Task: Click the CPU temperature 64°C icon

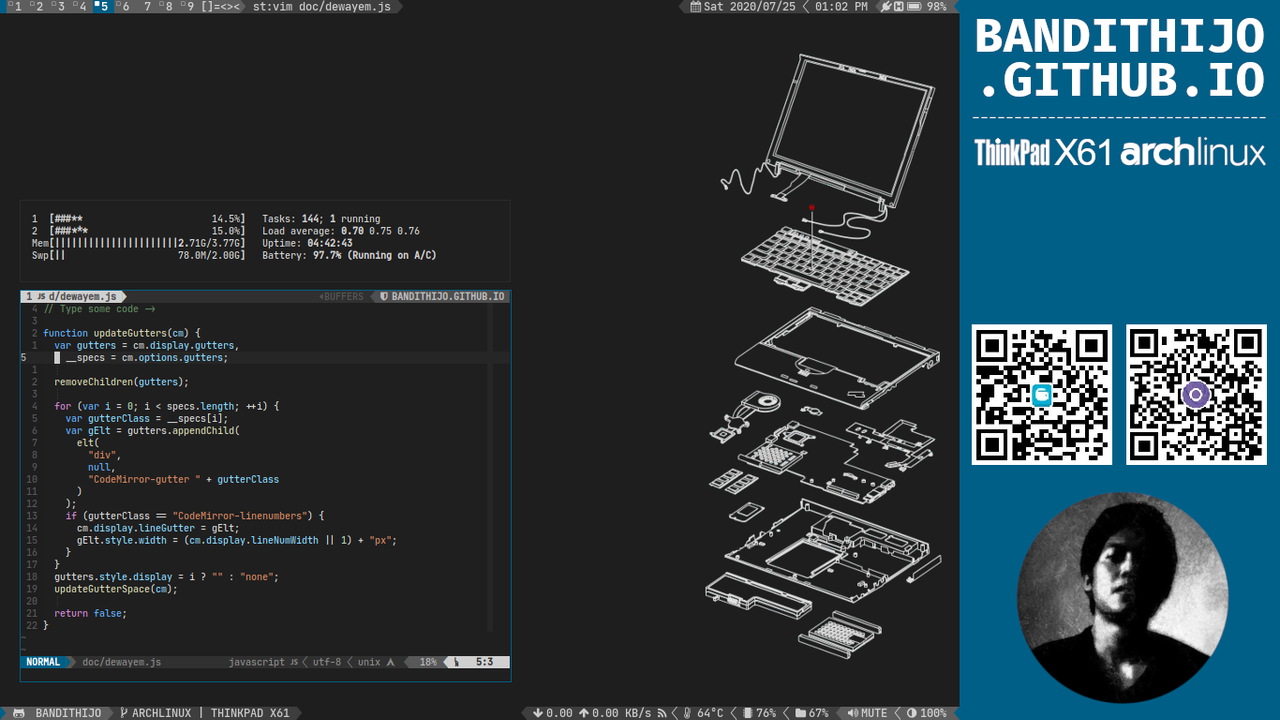Action: click(x=687, y=713)
